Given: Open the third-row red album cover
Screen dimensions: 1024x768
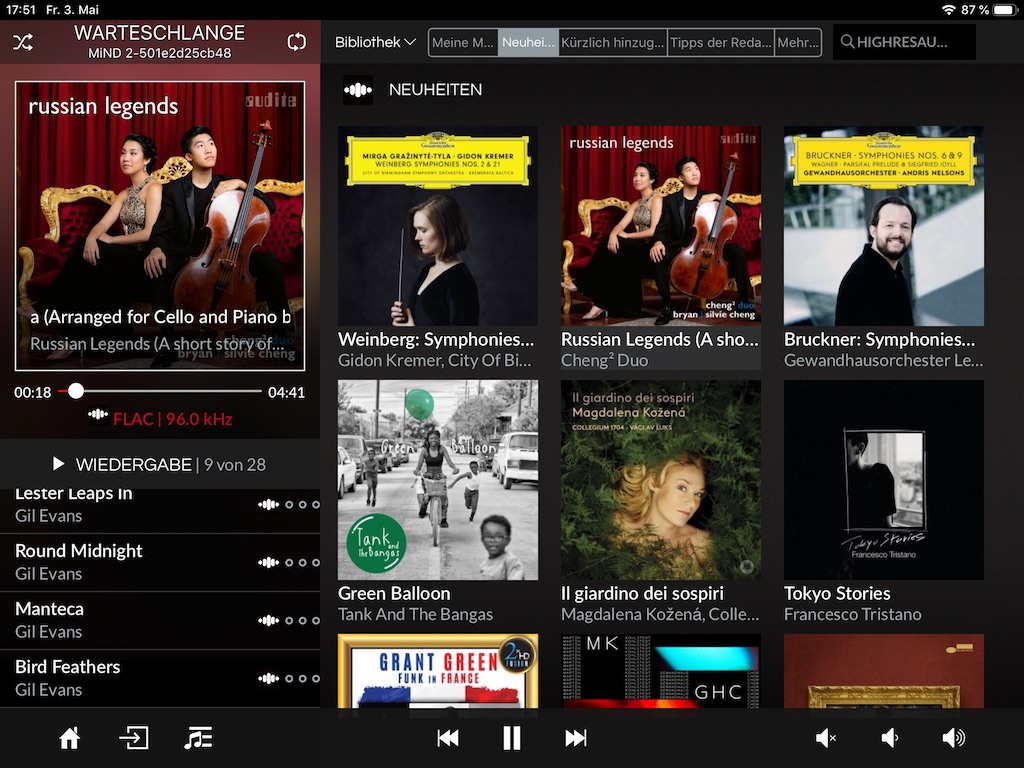Looking at the screenshot, I should 884,671.
